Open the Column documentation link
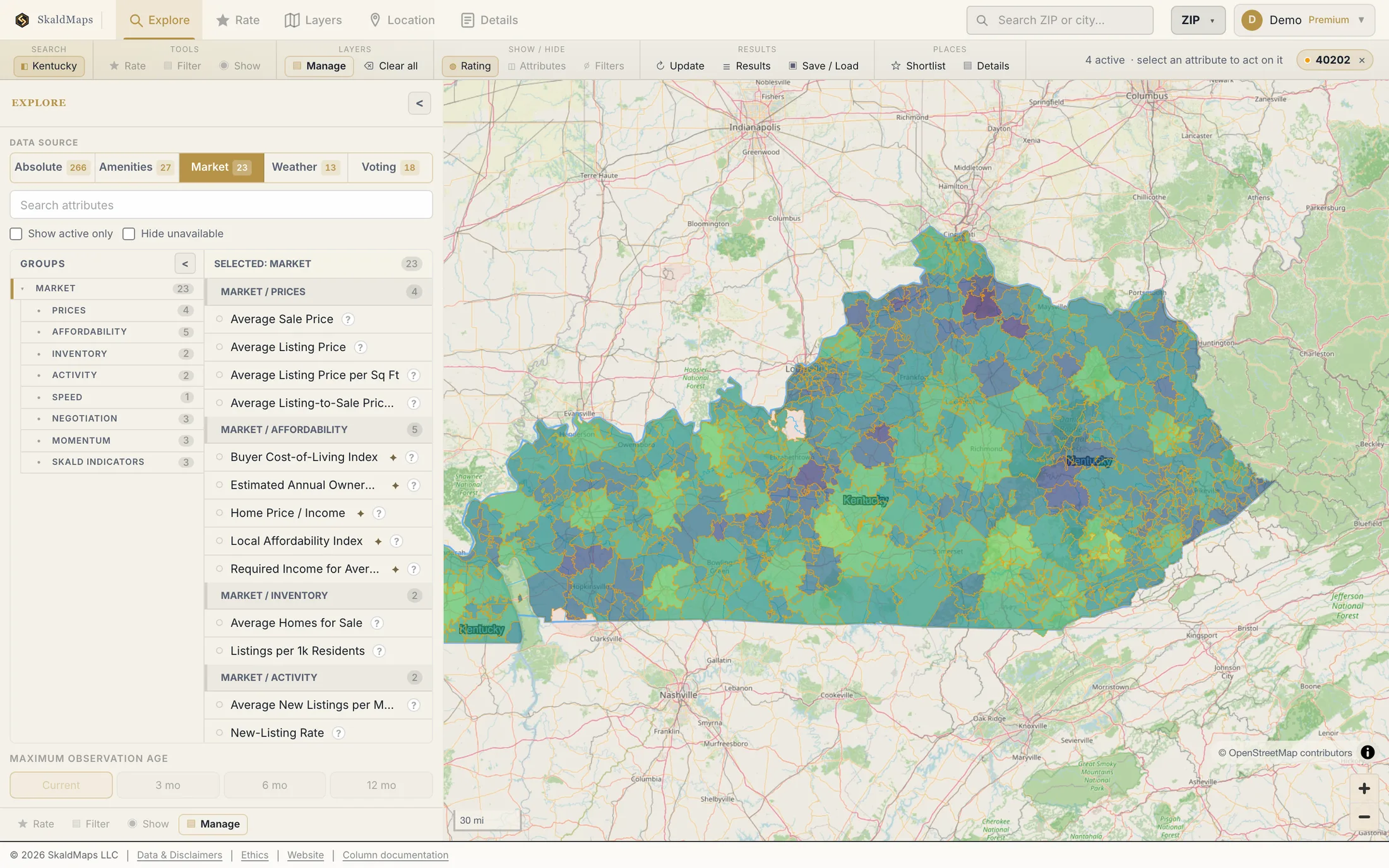Image resolution: width=1389 pixels, height=868 pixels. (x=395, y=855)
